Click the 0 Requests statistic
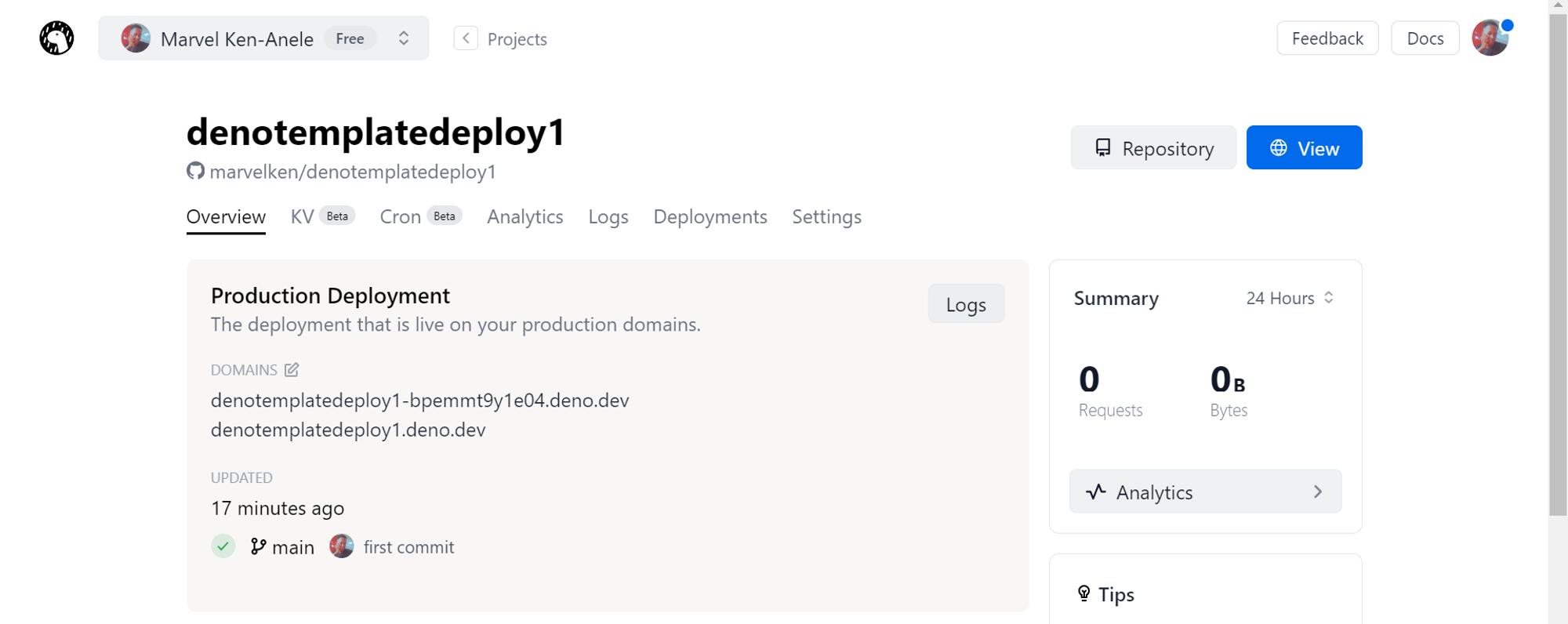Viewport: 1568px width, 624px height. 1110,391
